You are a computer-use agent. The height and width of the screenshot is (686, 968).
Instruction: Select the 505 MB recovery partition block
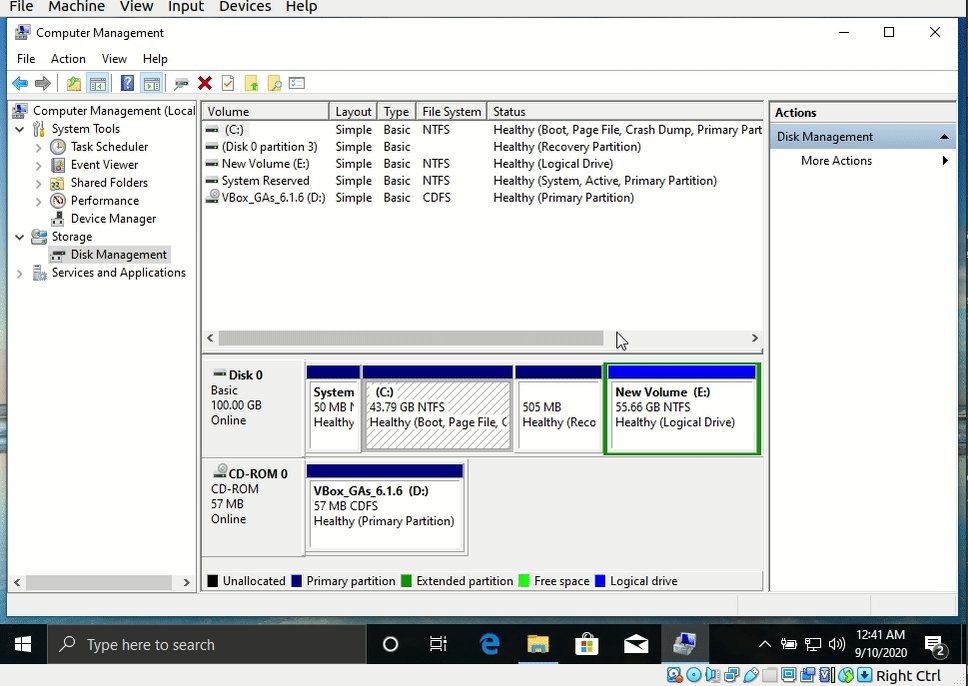coord(558,409)
